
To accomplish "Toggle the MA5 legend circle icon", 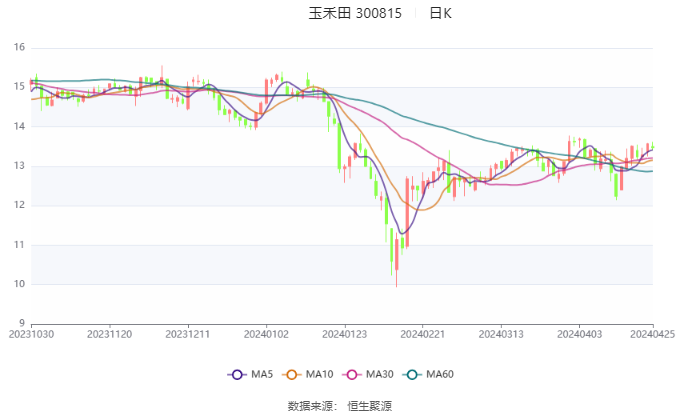I will click(237, 375).
